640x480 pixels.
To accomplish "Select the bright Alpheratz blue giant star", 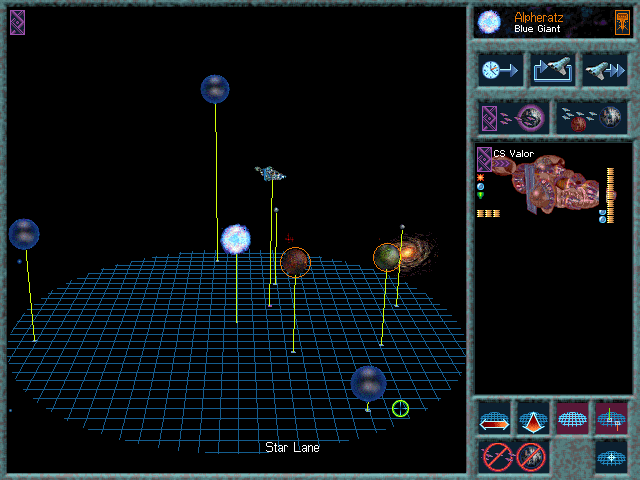I will tap(236, 239).
